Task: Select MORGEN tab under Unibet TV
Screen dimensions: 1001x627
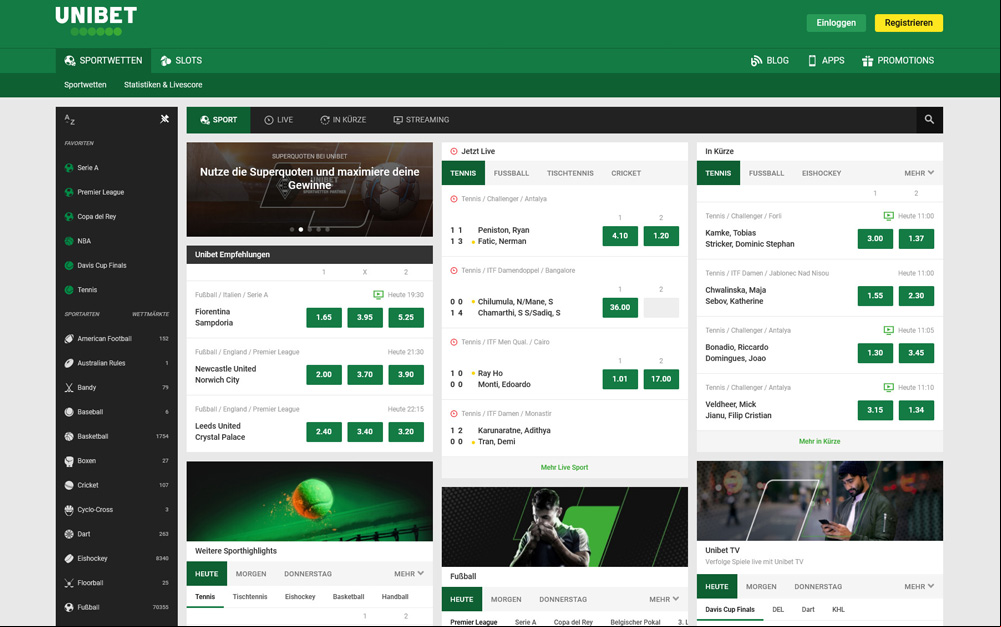Action: pos(762,587)
